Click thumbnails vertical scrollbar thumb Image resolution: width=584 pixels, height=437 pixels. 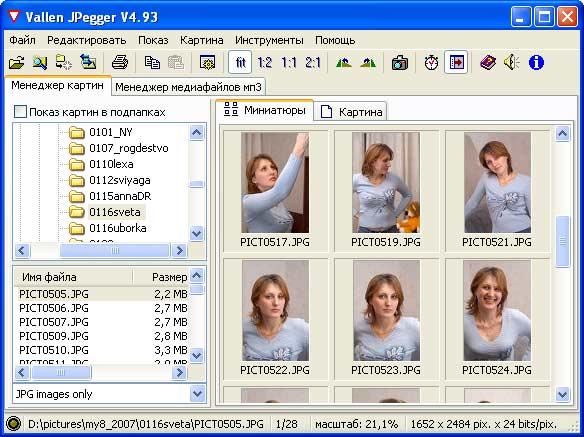pos(562,241)
